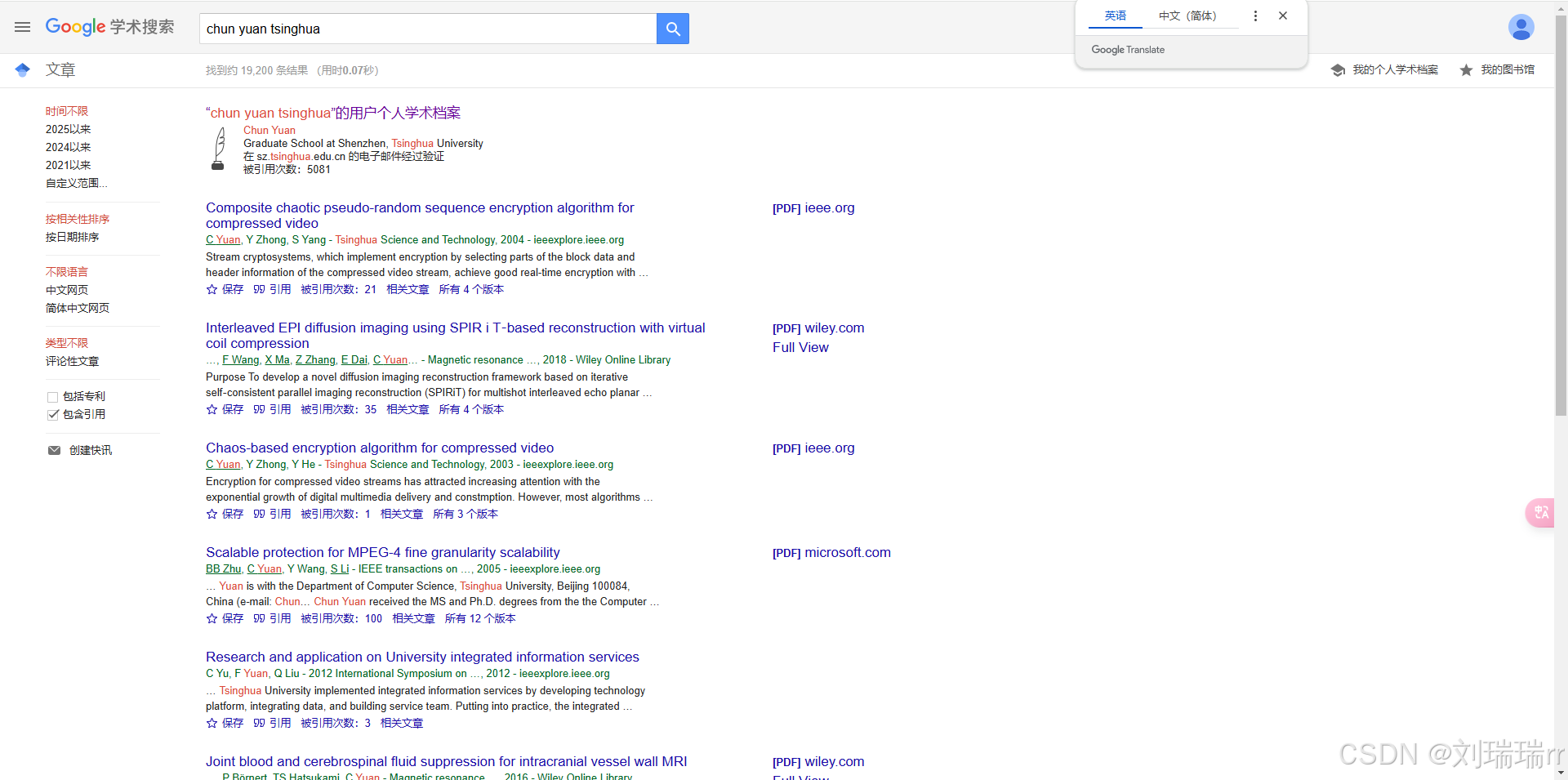The height and width of the screenshot is (780, 1568).
Task: Open Composite chaotic pseudo-random sequence article title
Action: [x=420, y=216]
